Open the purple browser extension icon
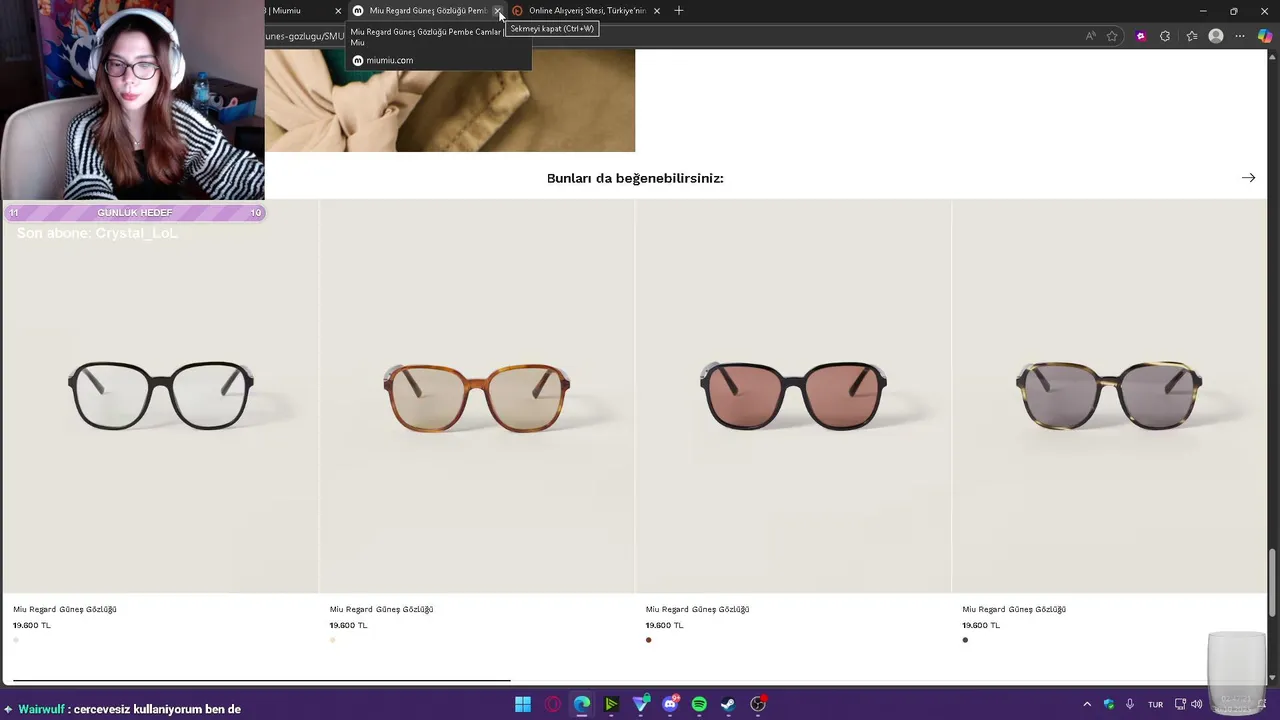Screen dimensions: 1280x720 pos(1141,36)
